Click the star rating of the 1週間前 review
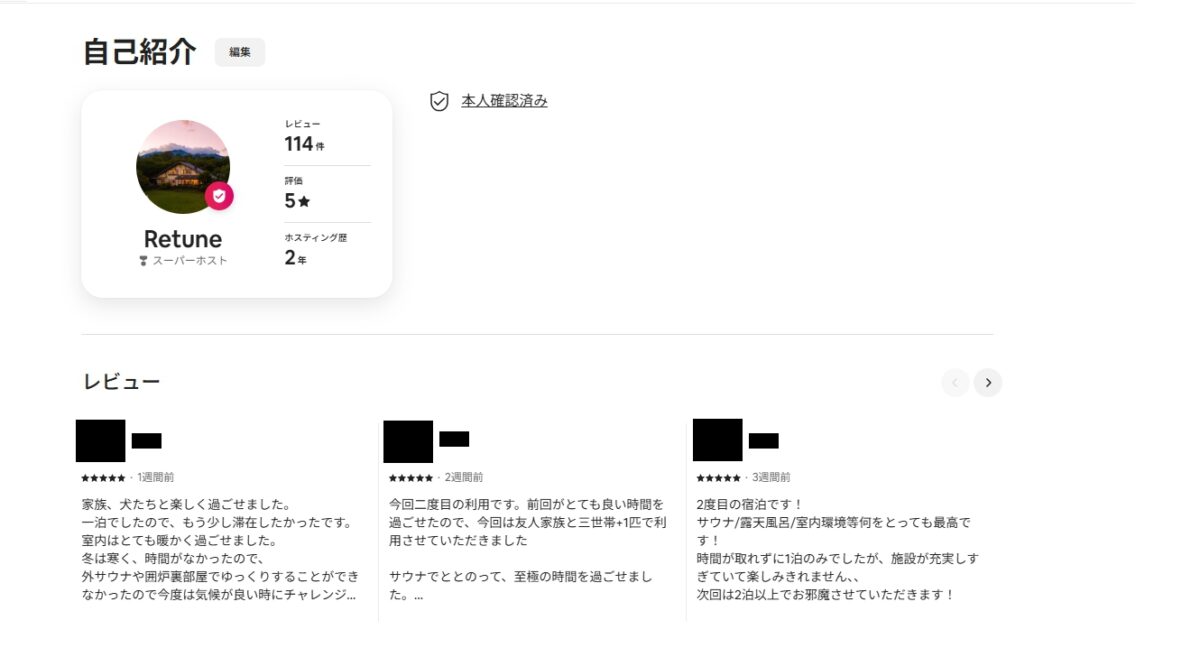The width and height of the screenshot is (1200, 648). click(103, 478)
